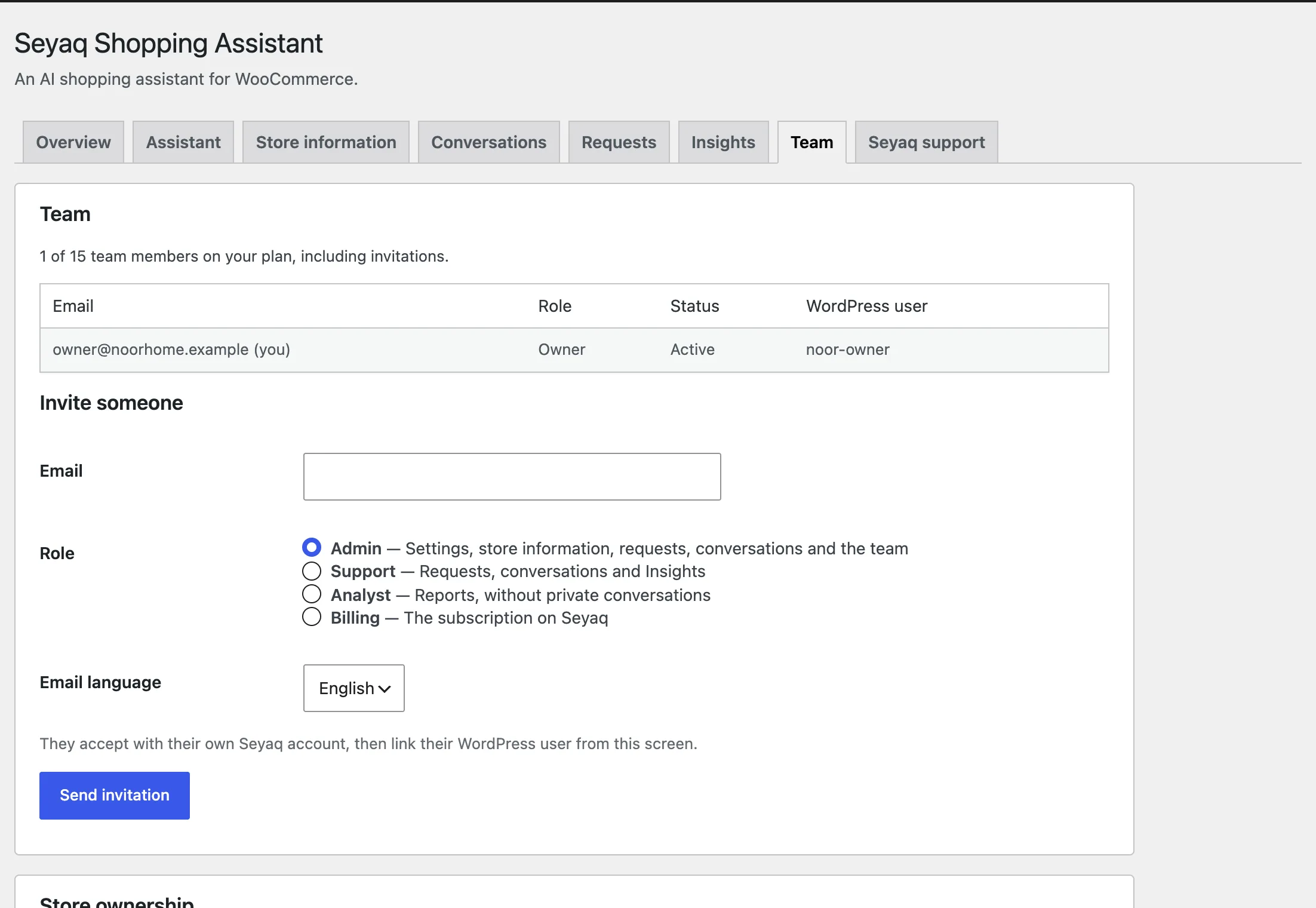
Task: Click the Invite someone heading
Action: [x=112, y=403]
